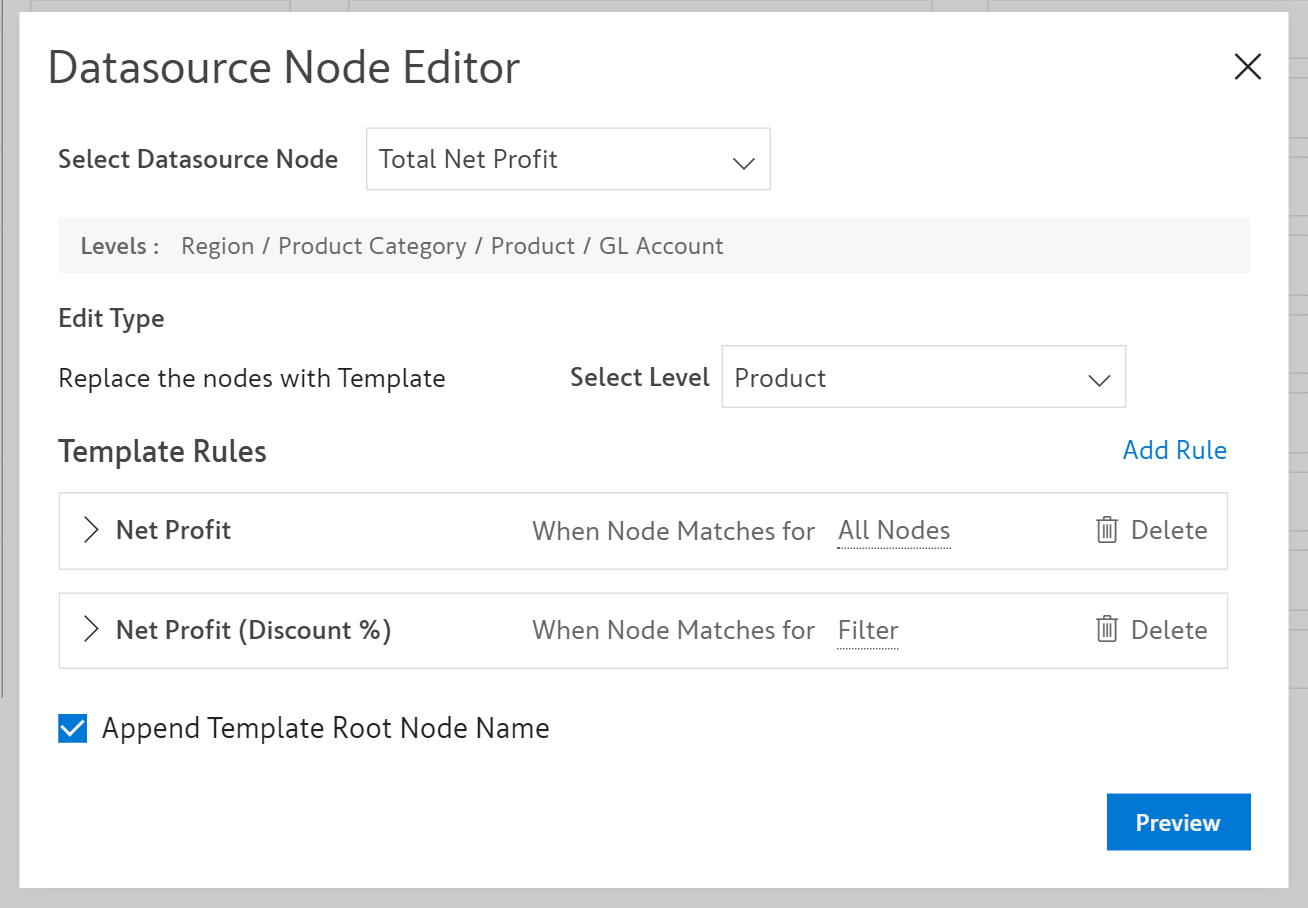Click GL Account in the Levels path
The image size is (1308, 908).
pyautogui.click(x=661, y=246)
